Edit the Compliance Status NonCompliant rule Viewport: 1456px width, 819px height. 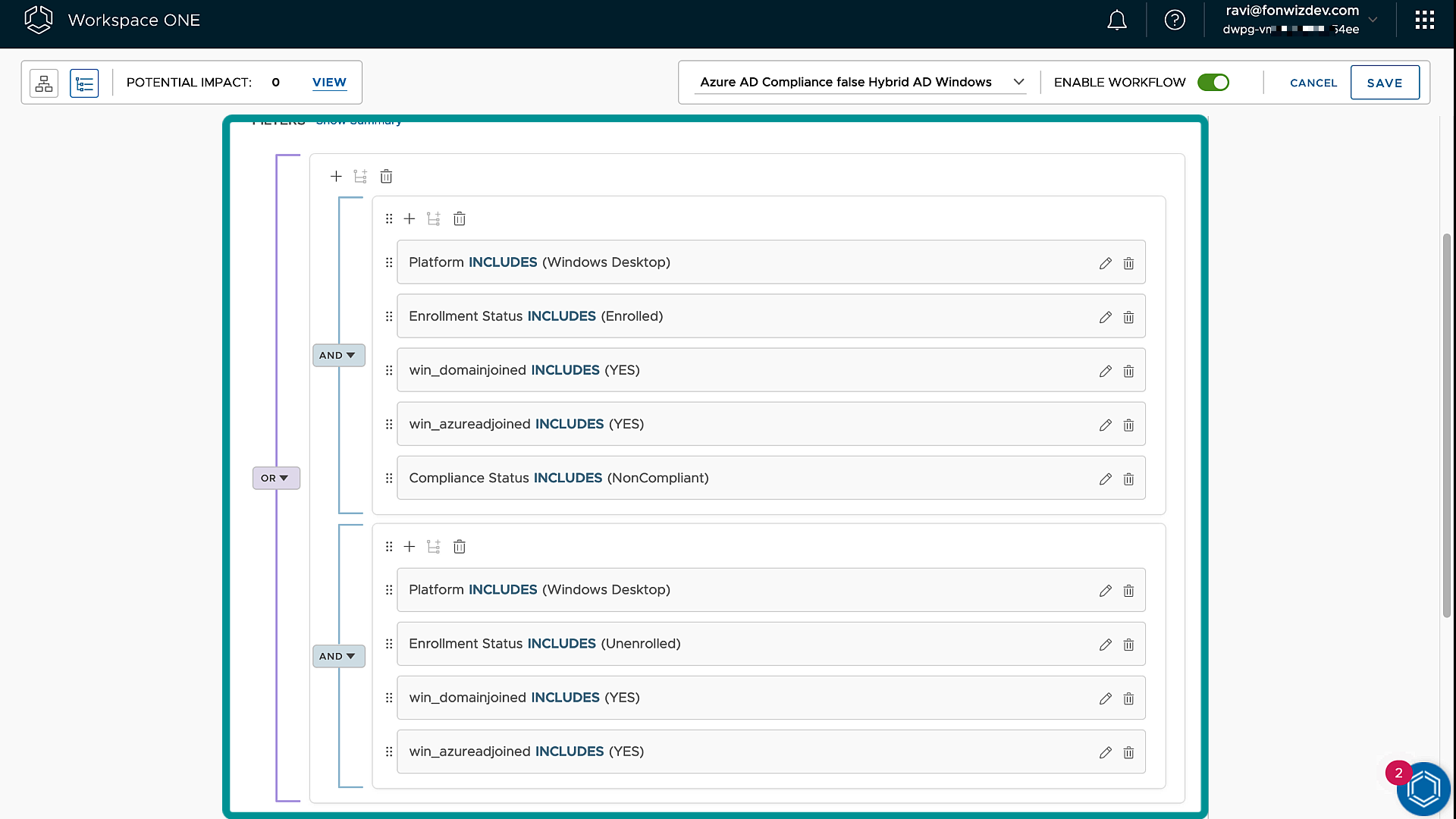point(1105,479)
